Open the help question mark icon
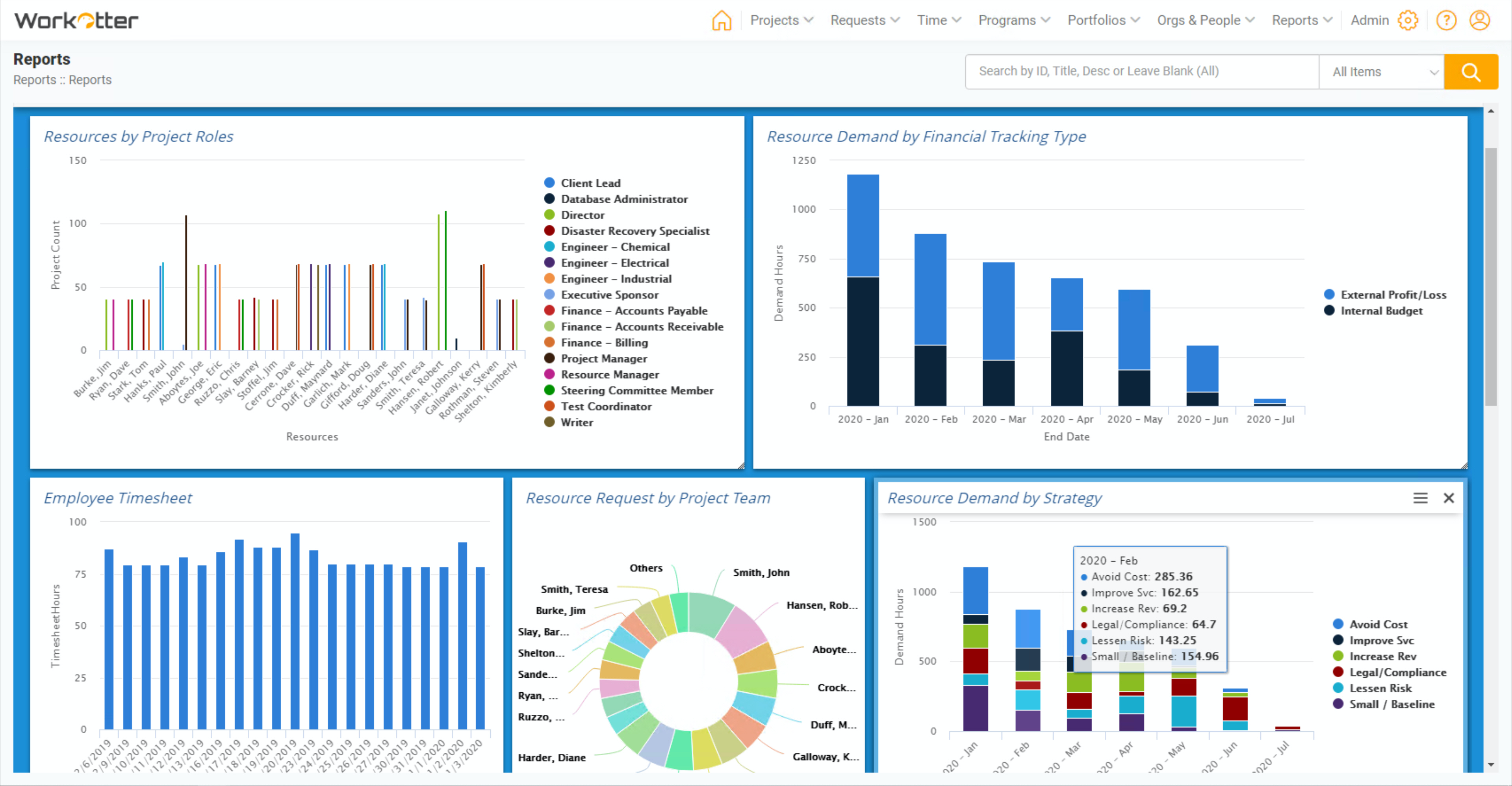1512x786 pixels. [1446, 20]
